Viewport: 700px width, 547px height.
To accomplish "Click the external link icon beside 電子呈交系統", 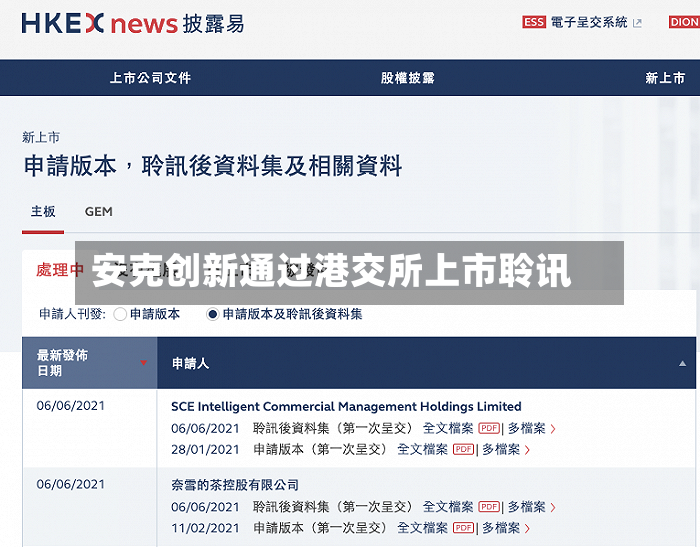I will (638, 23).
